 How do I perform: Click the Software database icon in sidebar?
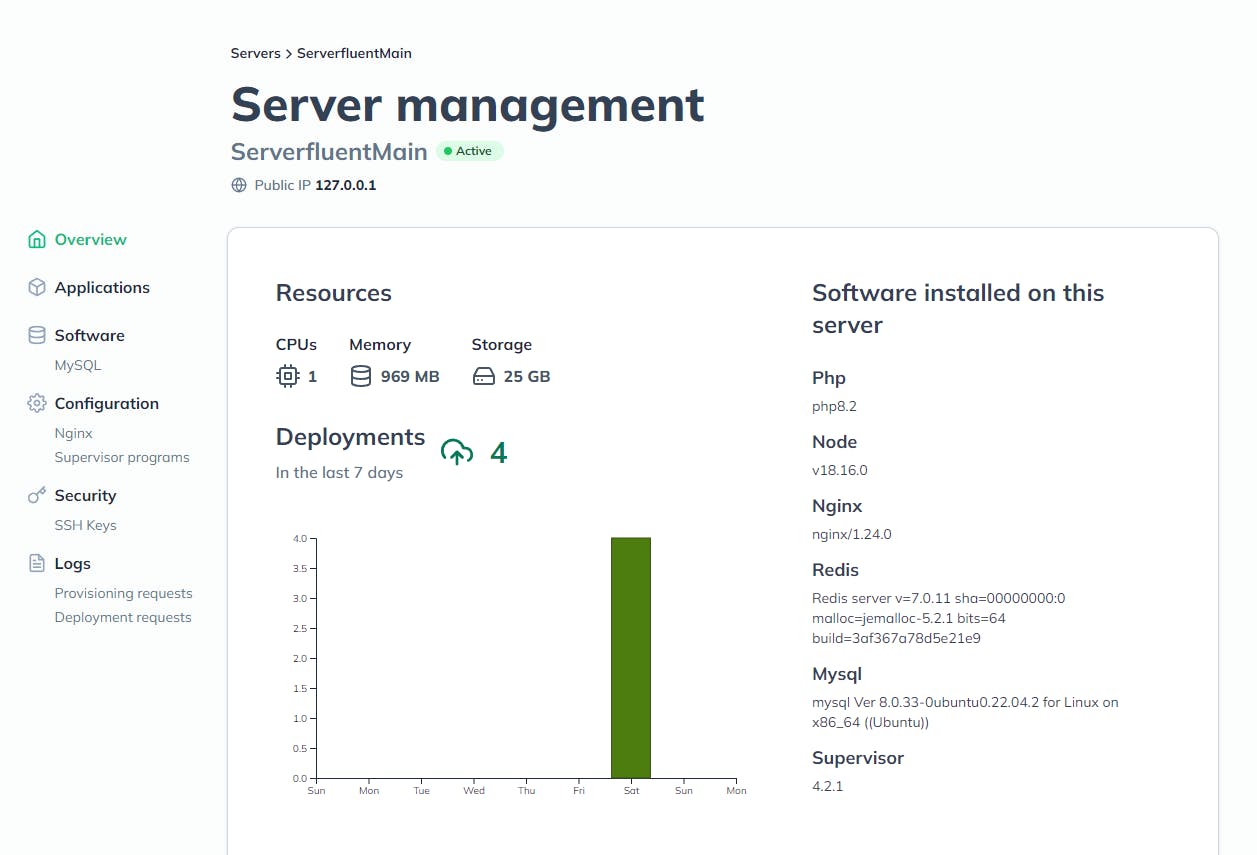pos(36,335)
